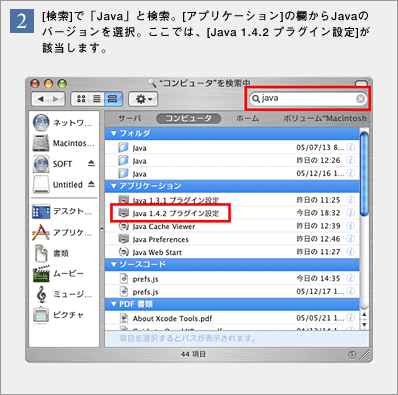Select Java Preferences
The width and height of the screenshot is (398, 395).
[x=232, y=239]
